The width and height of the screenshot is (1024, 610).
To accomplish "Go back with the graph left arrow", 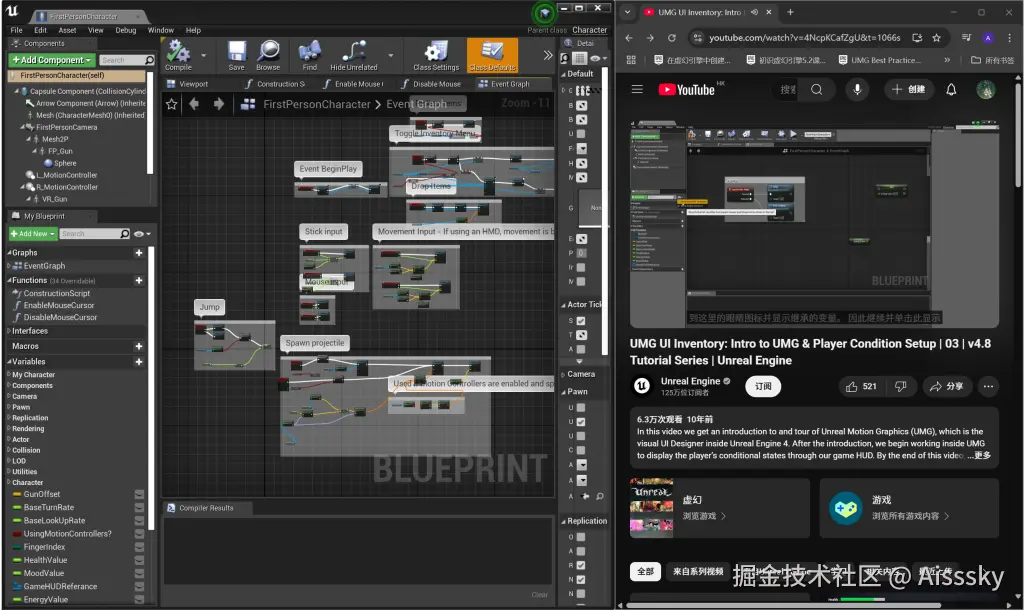I will tap(194, 104).
